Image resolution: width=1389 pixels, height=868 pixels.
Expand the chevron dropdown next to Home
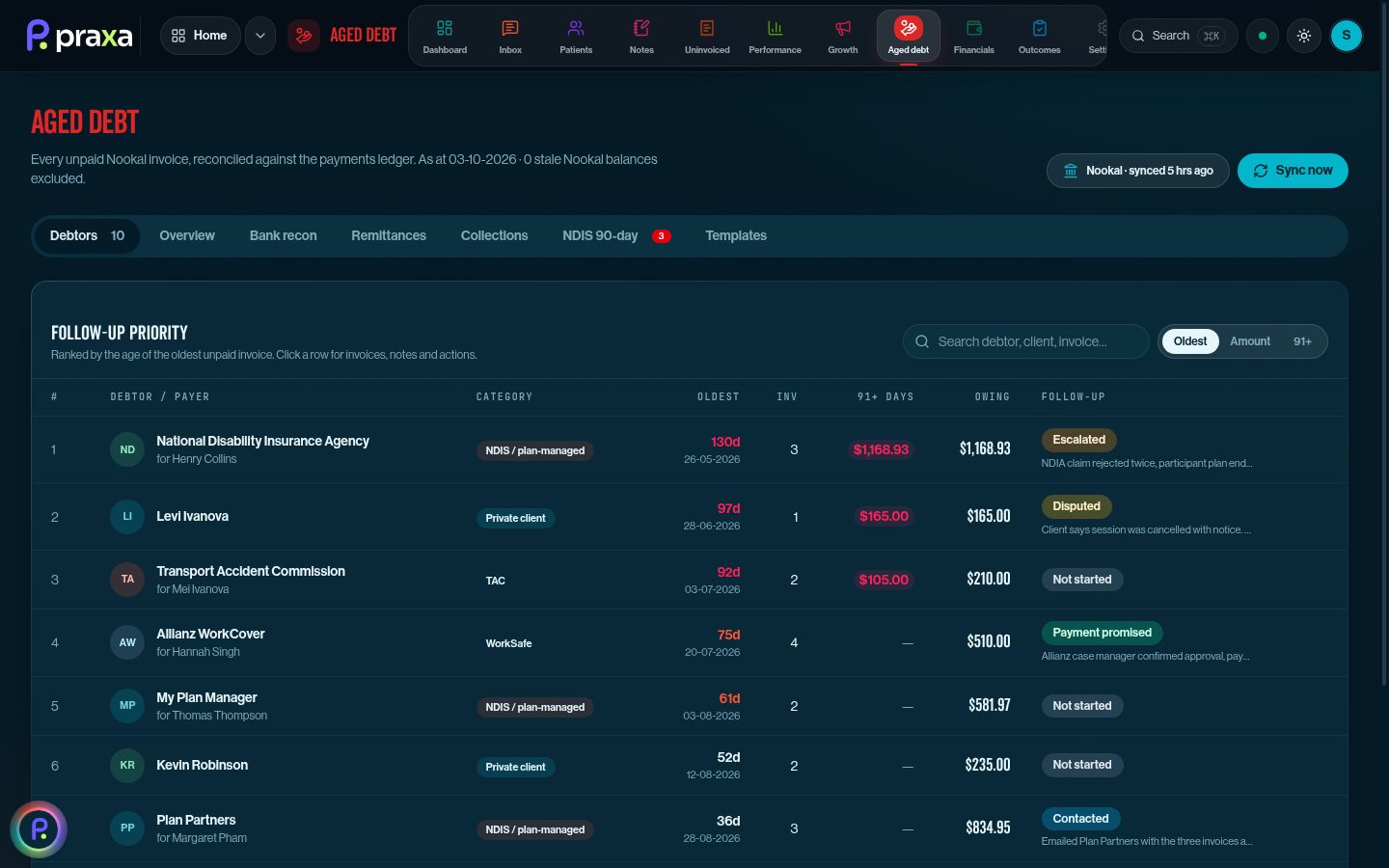[x=260, y=36]
